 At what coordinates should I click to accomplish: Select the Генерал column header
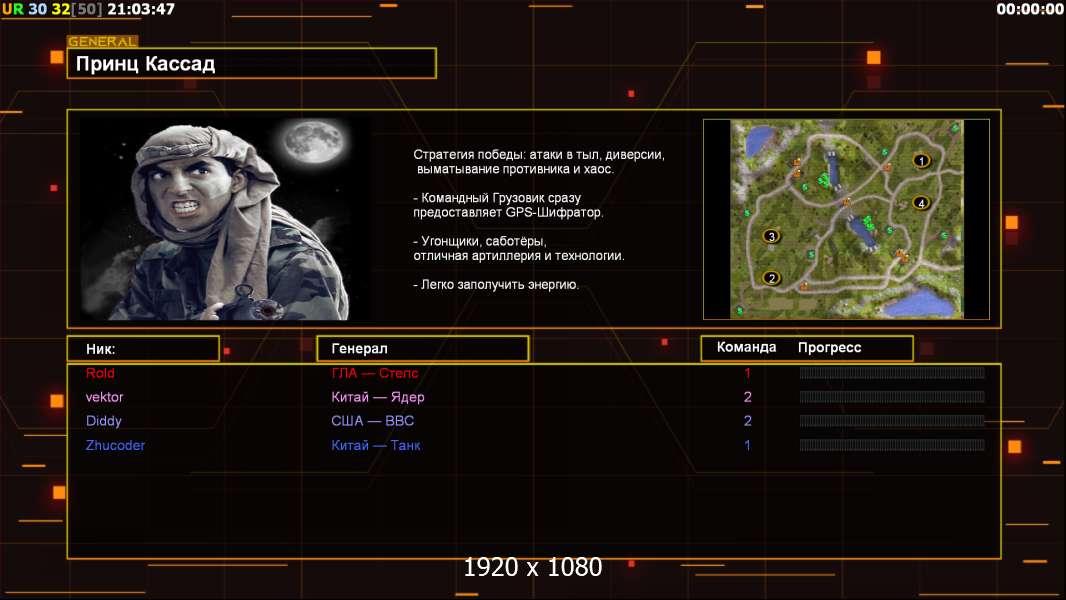[x=423, y=349]
